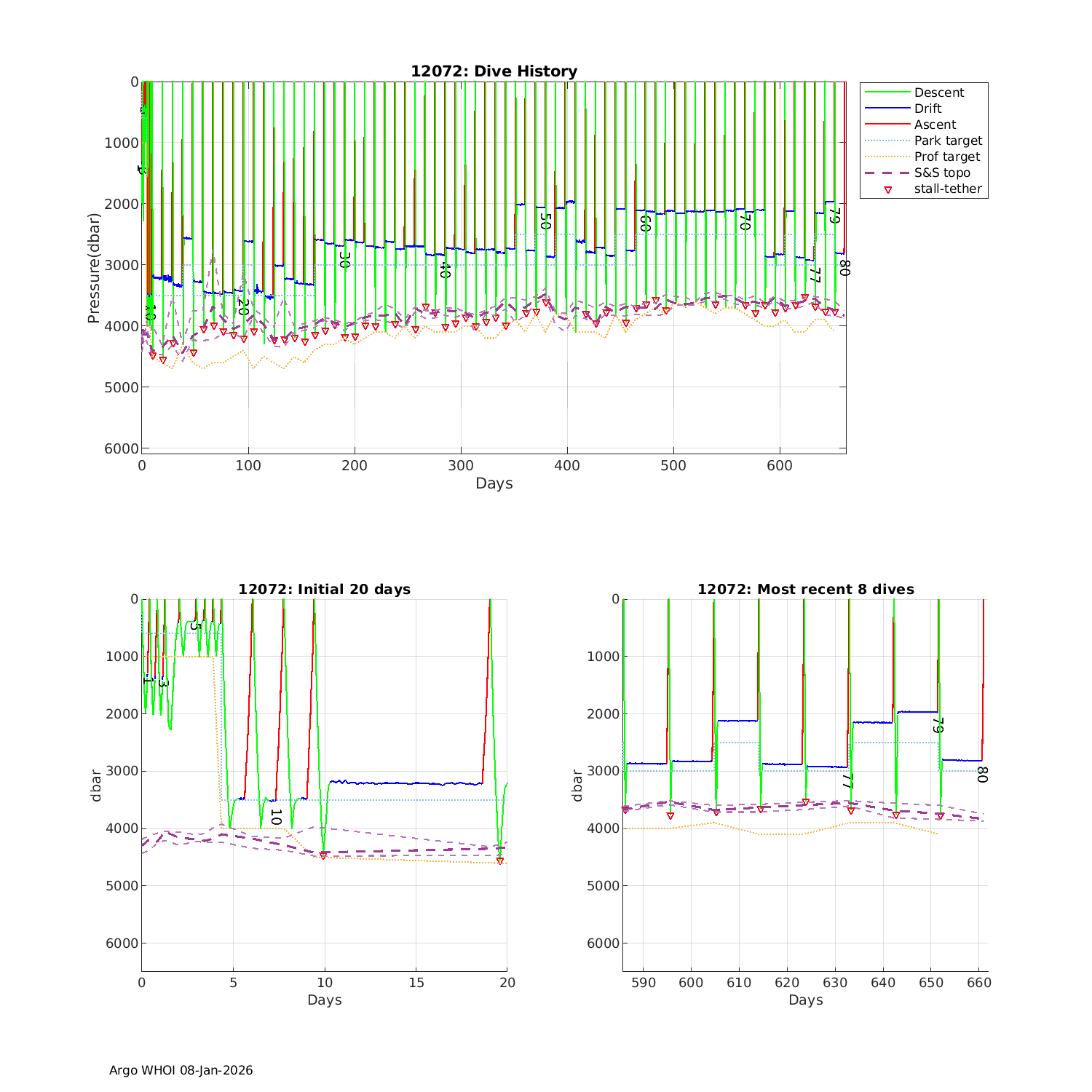Click the dashed purple S&S topo legend sample
This screenshot has height=1092, width=1092.
point(887,173)
